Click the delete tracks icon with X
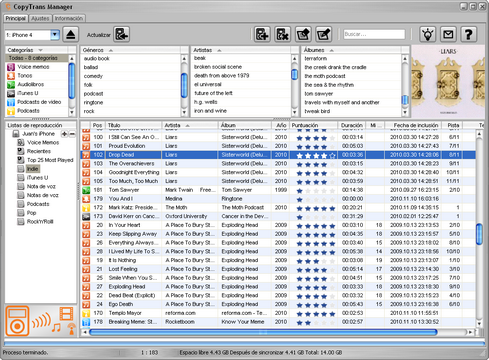This screenshot has height=360, width=489. click(x=283, y=34)
